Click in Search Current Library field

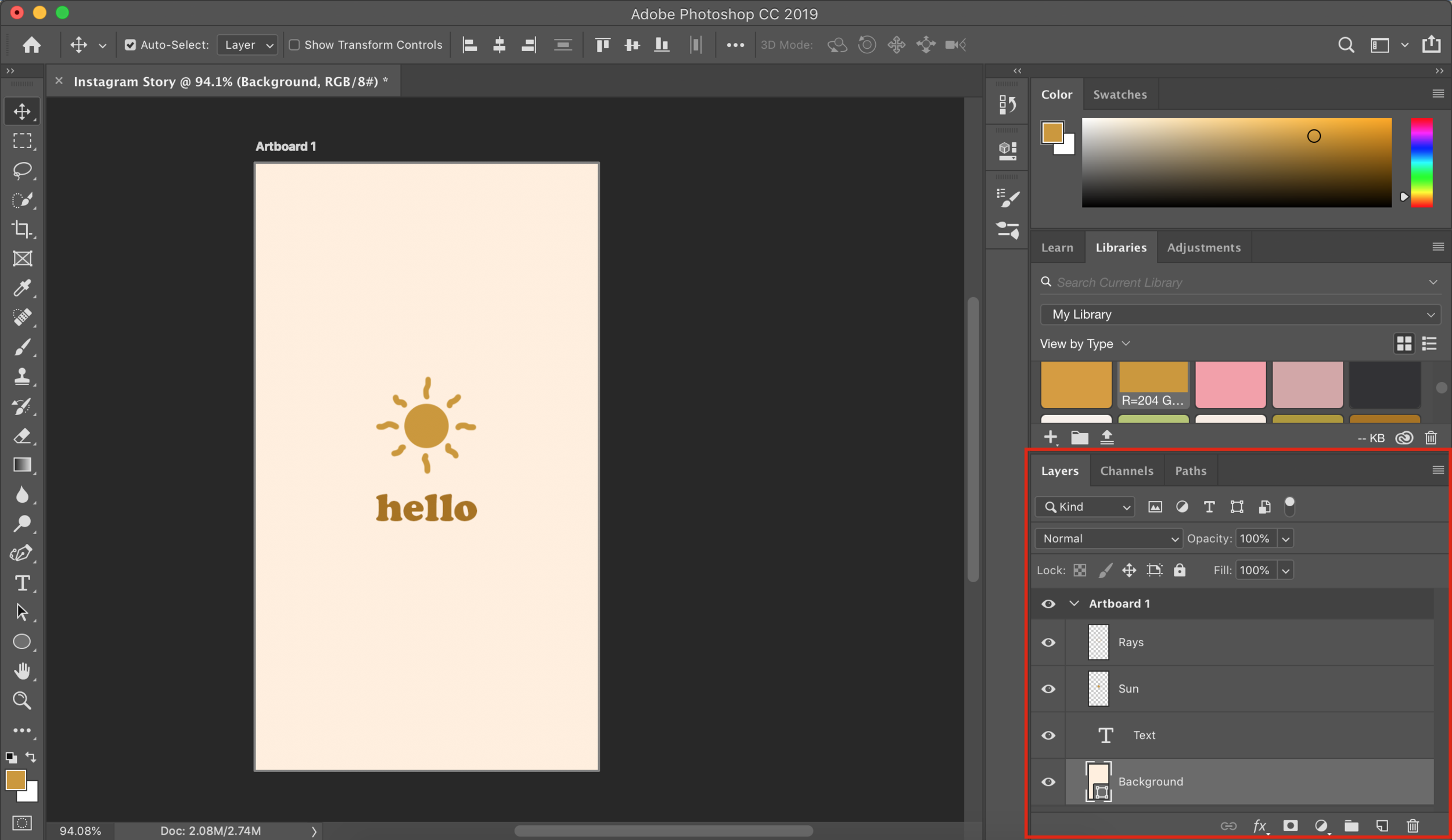tap(1240, 282)
